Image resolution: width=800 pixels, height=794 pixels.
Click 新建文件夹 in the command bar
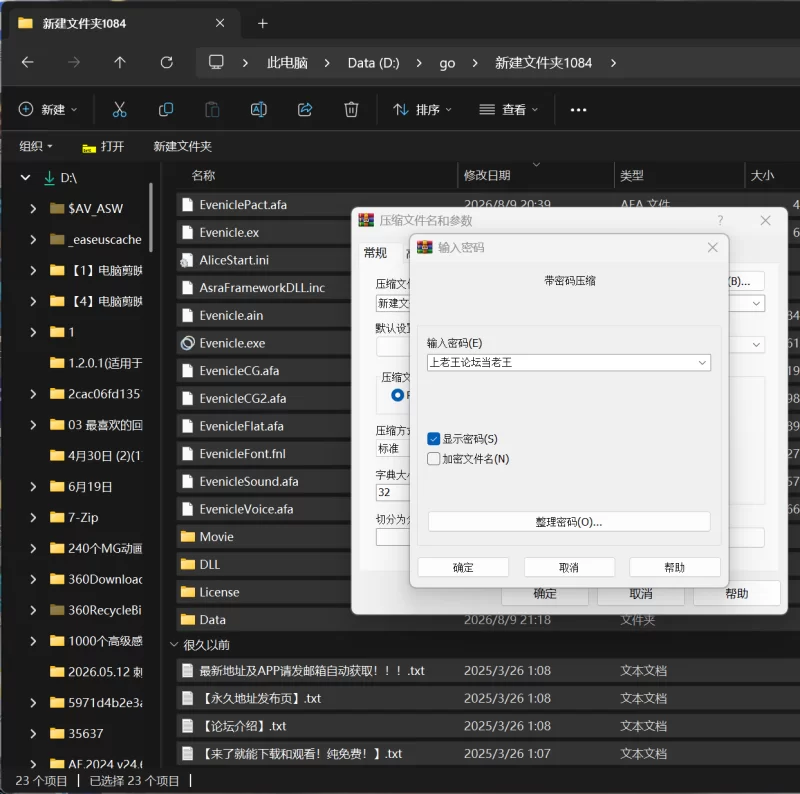pos(182,146)
